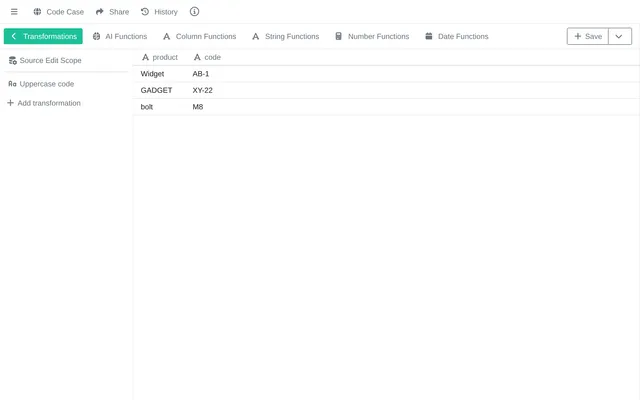
Task: Select the Source Edit Scope label
Action: (x=51, y=60)
